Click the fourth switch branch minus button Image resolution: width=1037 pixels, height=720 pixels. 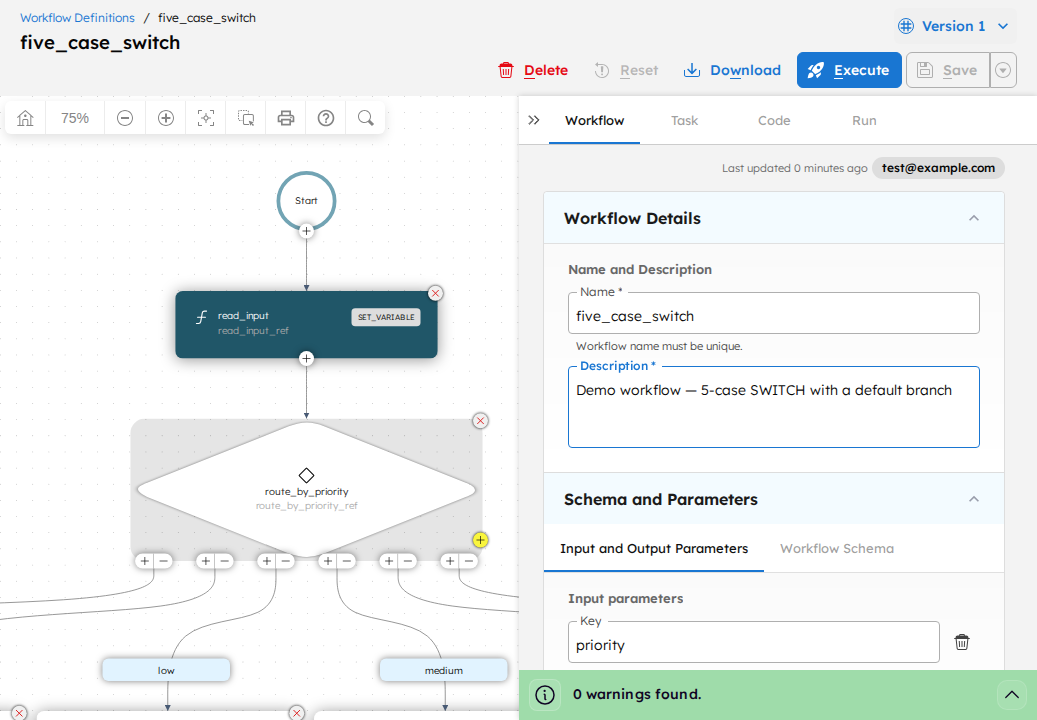click(x=347, y=561)
